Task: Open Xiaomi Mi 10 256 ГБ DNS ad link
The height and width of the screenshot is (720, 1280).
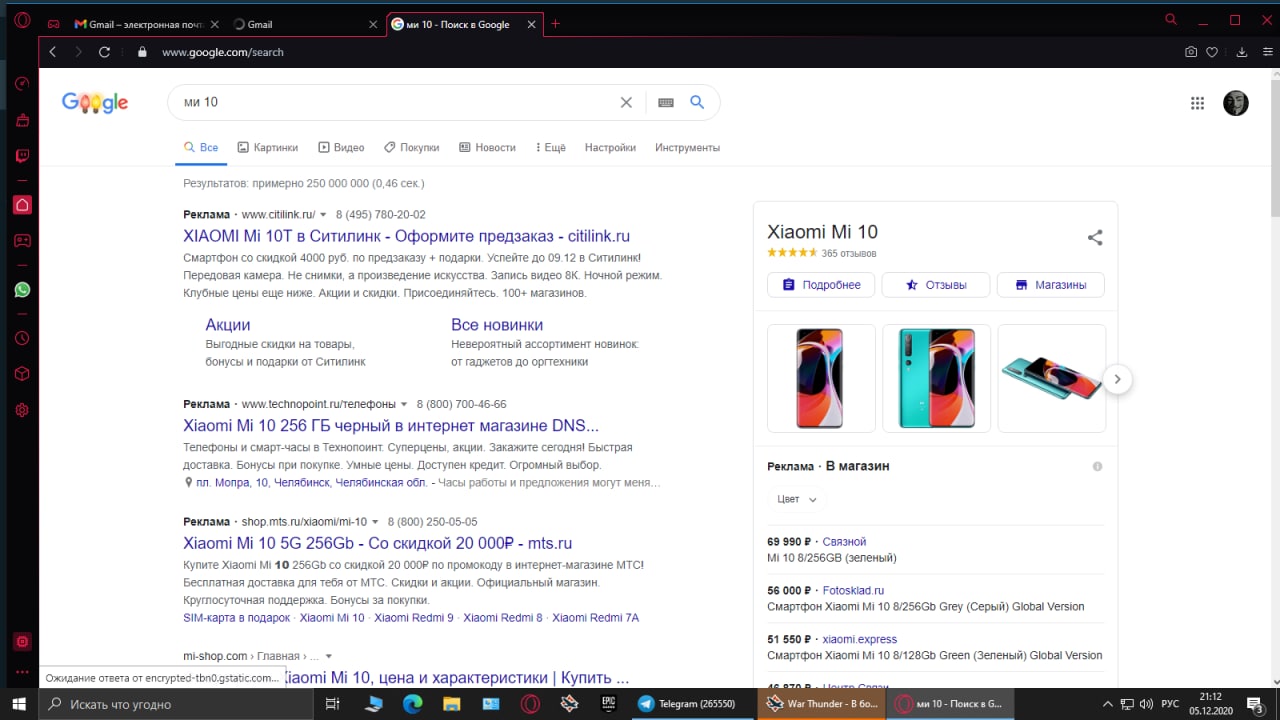Action: click(391, 426)
